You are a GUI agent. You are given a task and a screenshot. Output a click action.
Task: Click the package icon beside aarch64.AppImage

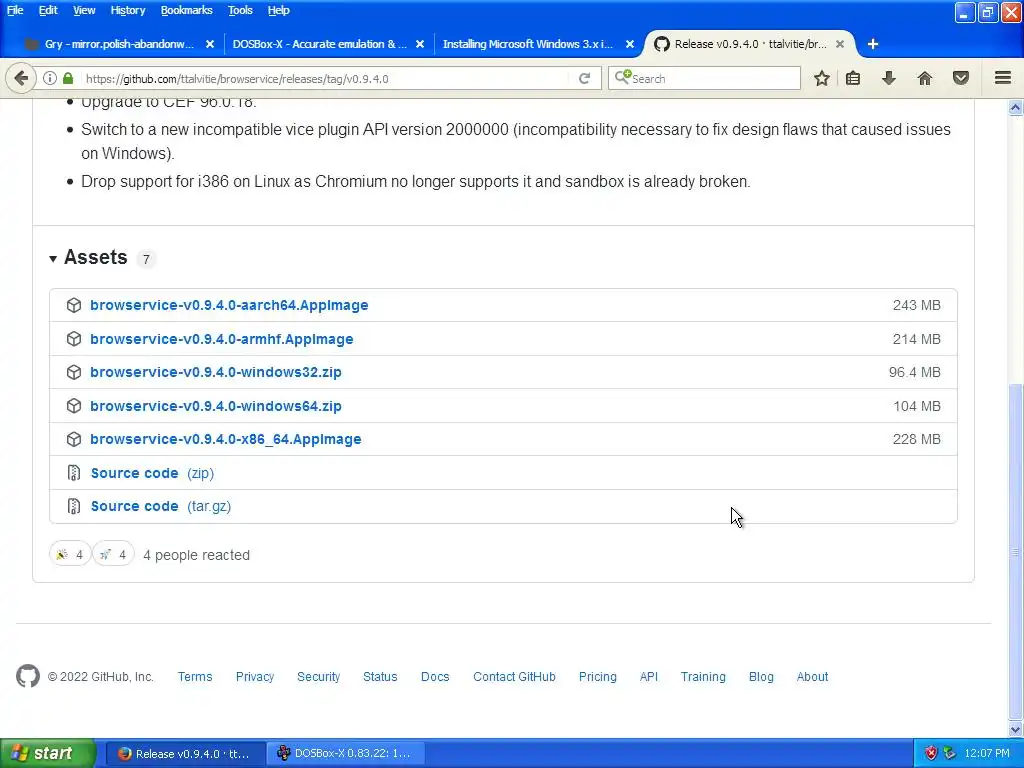(x=74, y=305)
